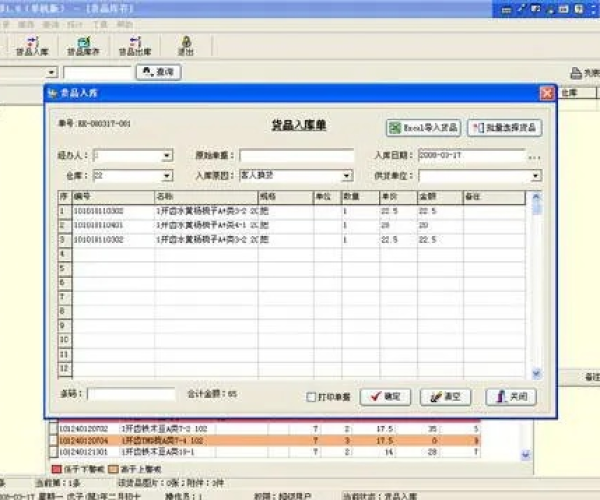
Task: Click the 查询 search button
Action: pyautogui.click(x=159, y=72)
